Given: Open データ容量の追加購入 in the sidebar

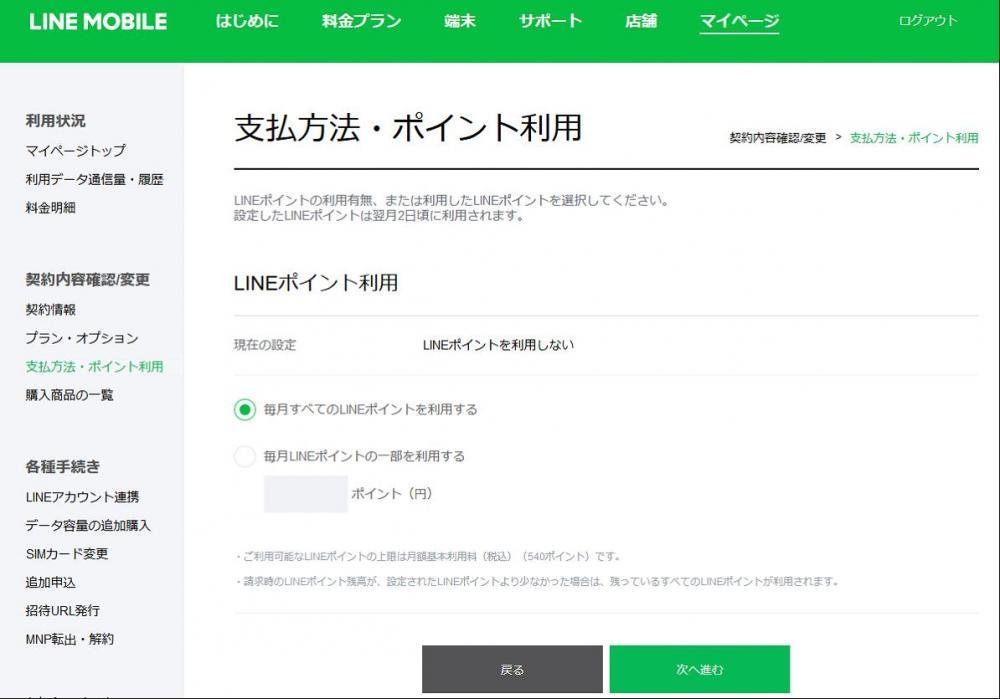Looking at the screenshot, I should (88, 526).
